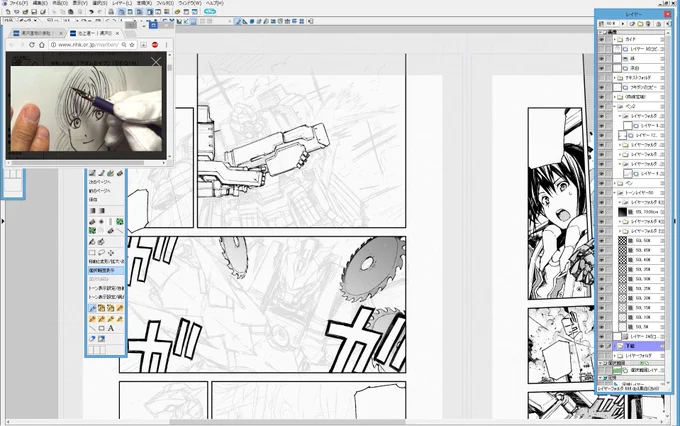This screenshot has height=426, width=680.
Task: Click the undo arrow in top toolbar
Action: pyautogui.click(x=92, y=12)
